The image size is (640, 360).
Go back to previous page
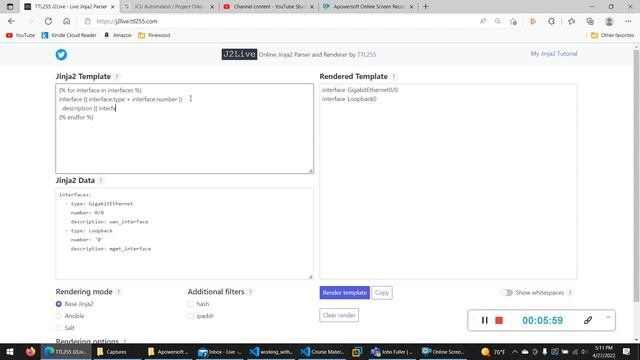pyautogui.click(x=11, y=21)
